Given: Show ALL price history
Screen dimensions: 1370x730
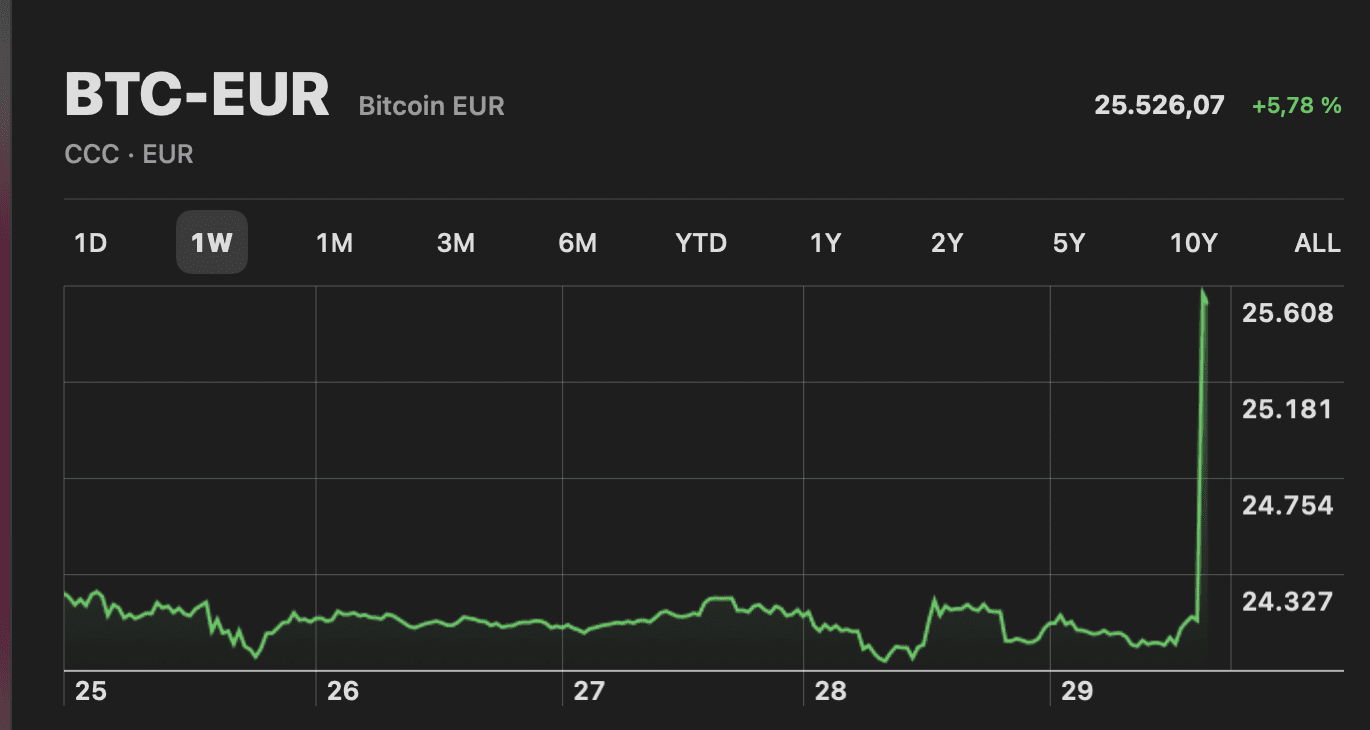Looking at the screenshot, I should [1317, 243].
